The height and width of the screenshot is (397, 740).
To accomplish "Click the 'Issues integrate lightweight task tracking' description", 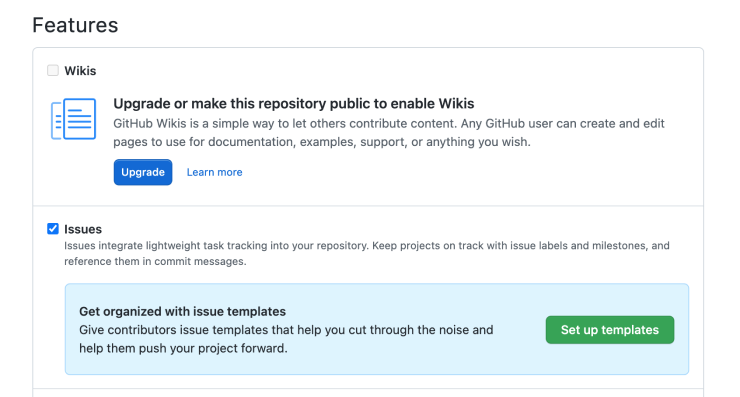I will [x=367, y=253].
